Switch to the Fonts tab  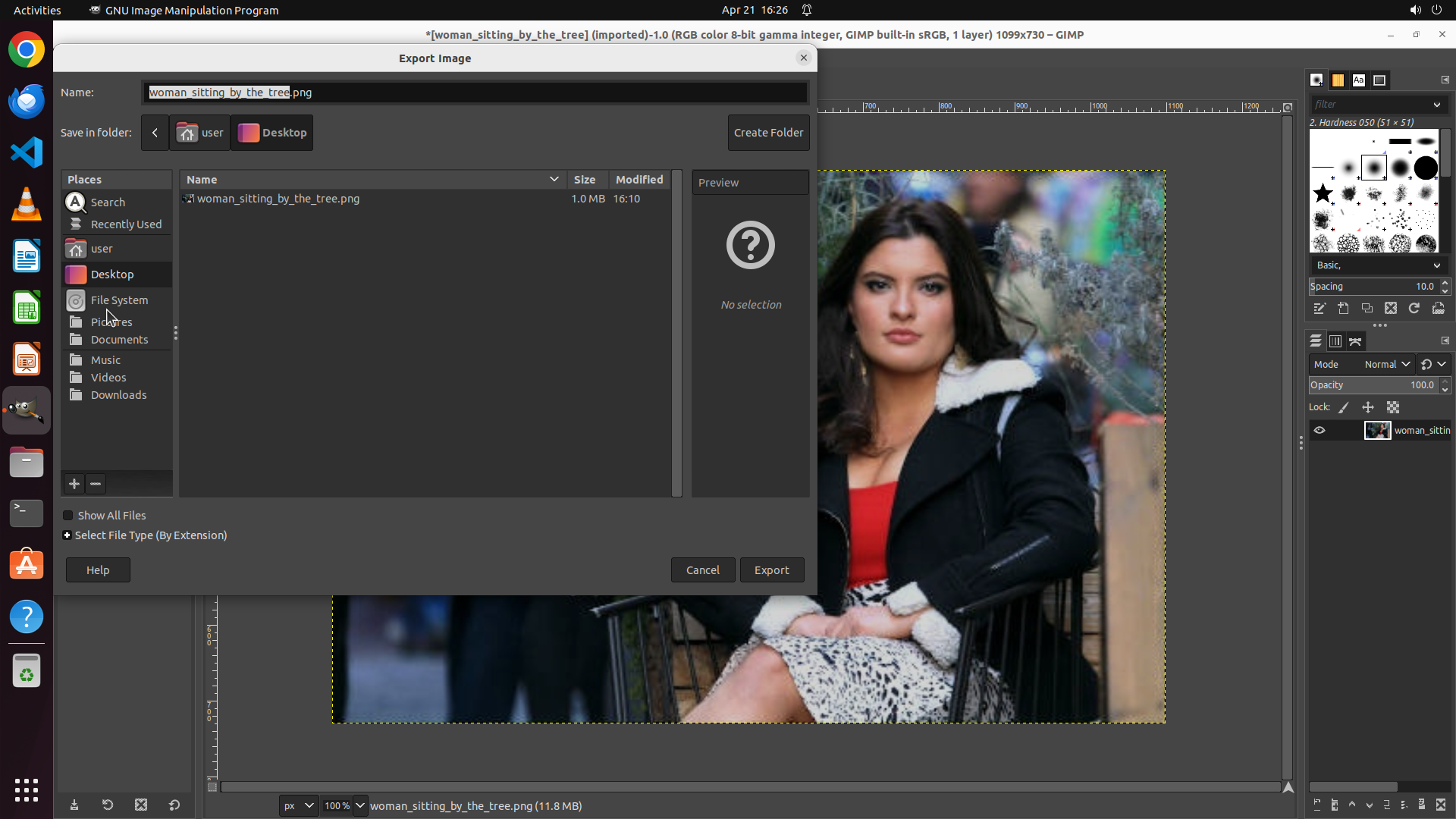click(x=1359, y=80)
